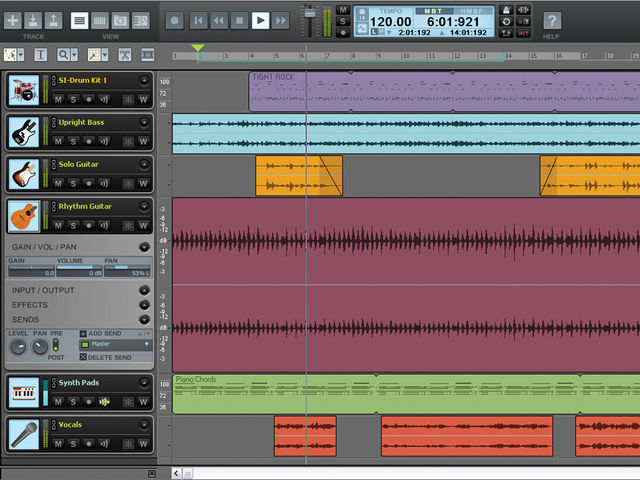
Task: Select the Text I-beam edit tool
Action: [40, 54]
